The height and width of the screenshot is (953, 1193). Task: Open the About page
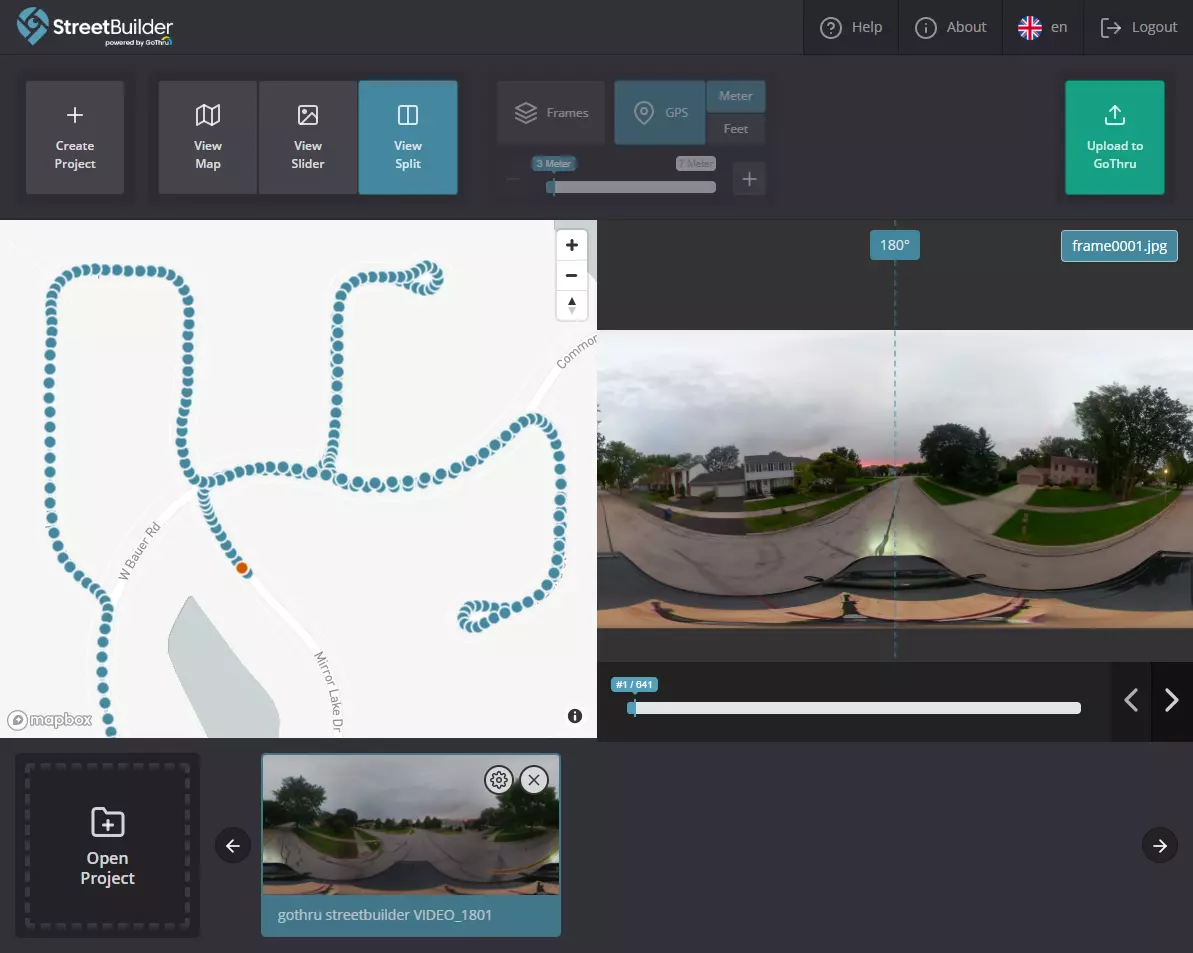point(951,27)
